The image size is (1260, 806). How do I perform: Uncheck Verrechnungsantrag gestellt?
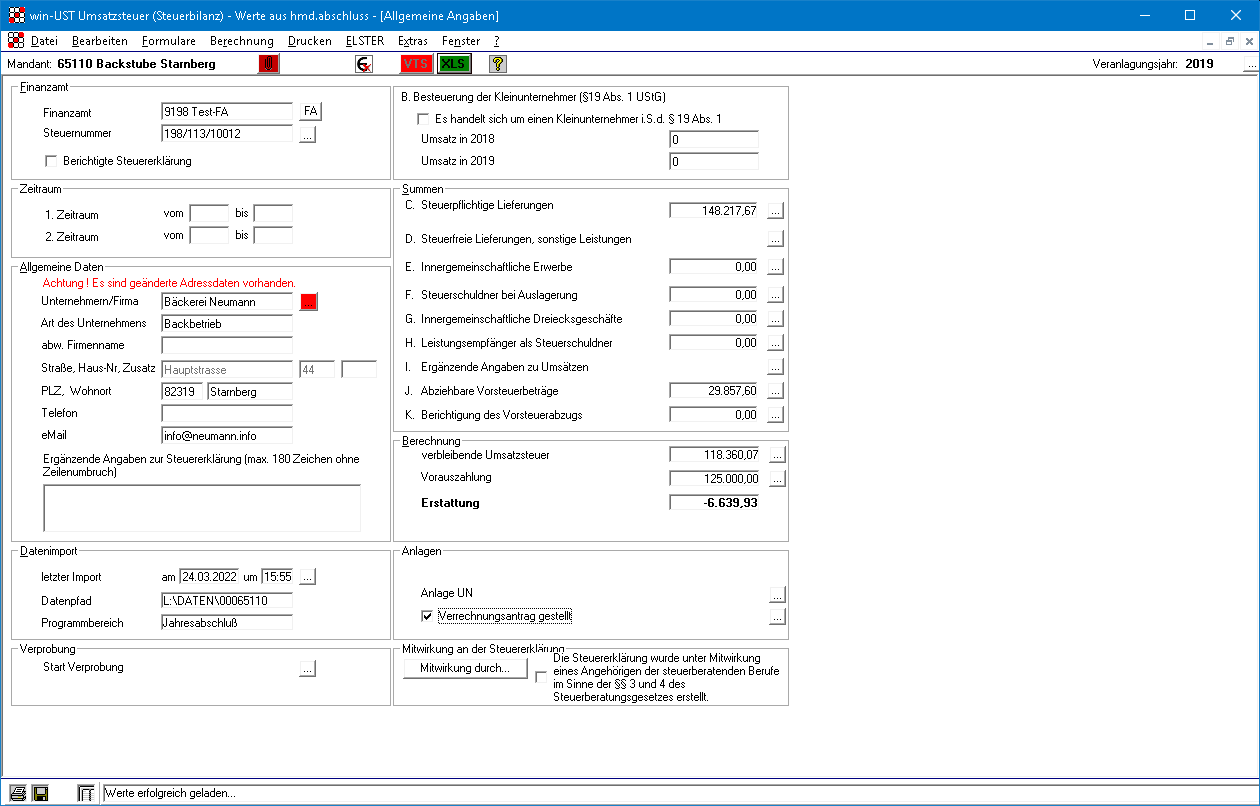click(x=427, y=616)
